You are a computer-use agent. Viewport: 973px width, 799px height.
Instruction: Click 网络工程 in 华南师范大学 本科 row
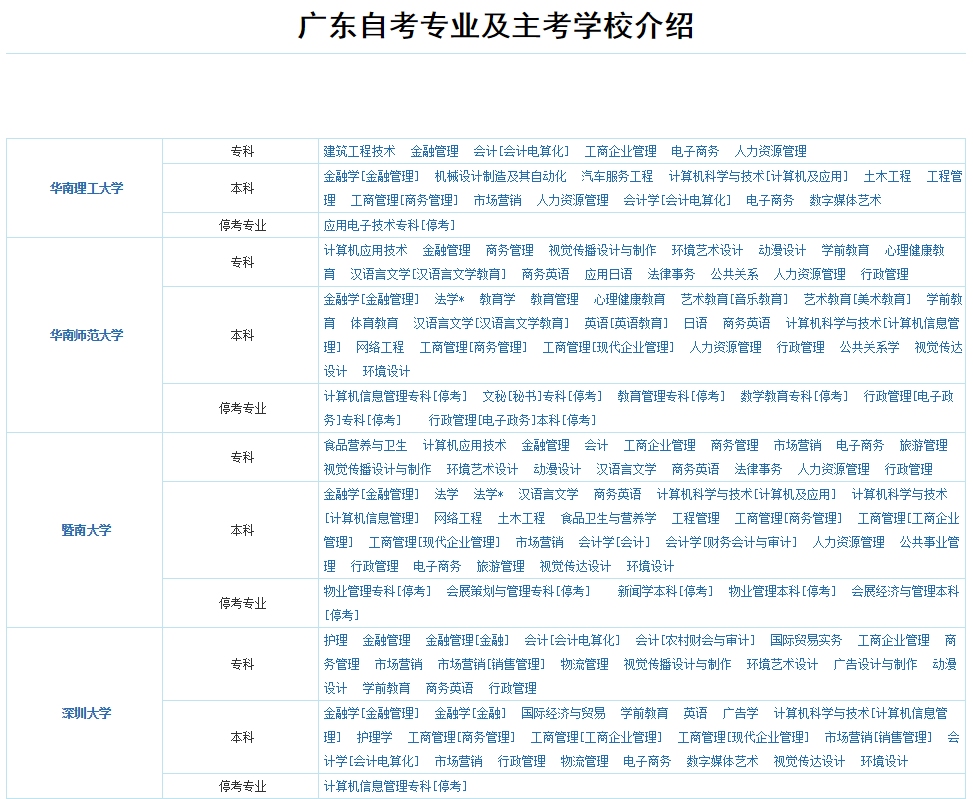[x=380, y=347]
